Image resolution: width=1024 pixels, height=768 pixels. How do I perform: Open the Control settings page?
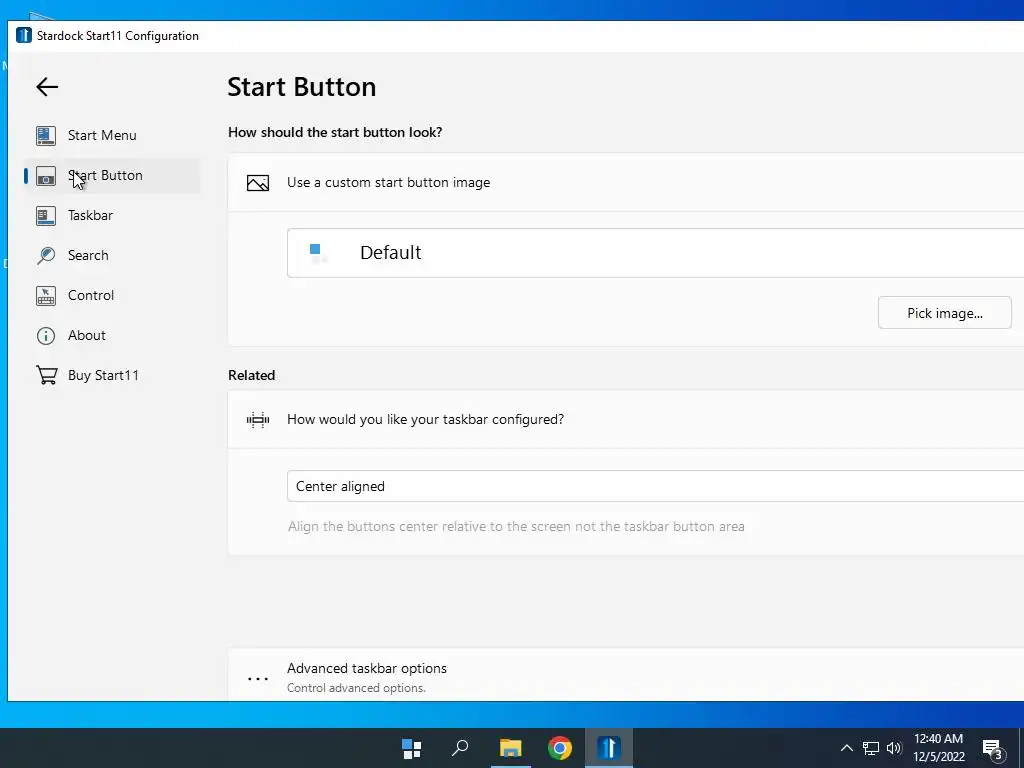tap(112, 296)
